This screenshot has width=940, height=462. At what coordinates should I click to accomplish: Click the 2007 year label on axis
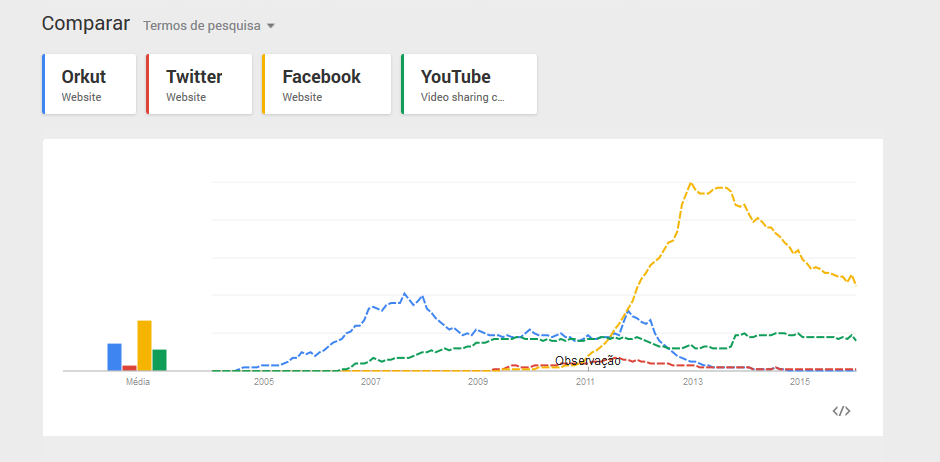[370, 382]
